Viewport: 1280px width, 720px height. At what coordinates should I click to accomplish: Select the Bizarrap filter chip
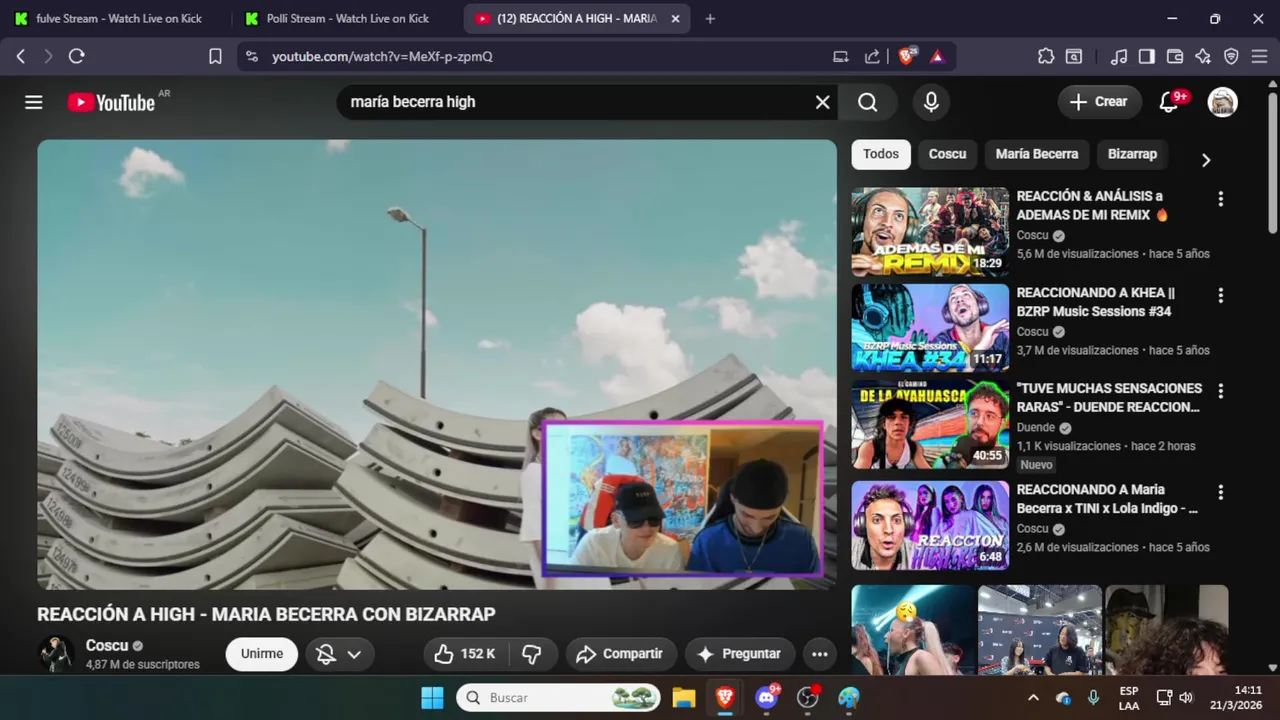1132,154
